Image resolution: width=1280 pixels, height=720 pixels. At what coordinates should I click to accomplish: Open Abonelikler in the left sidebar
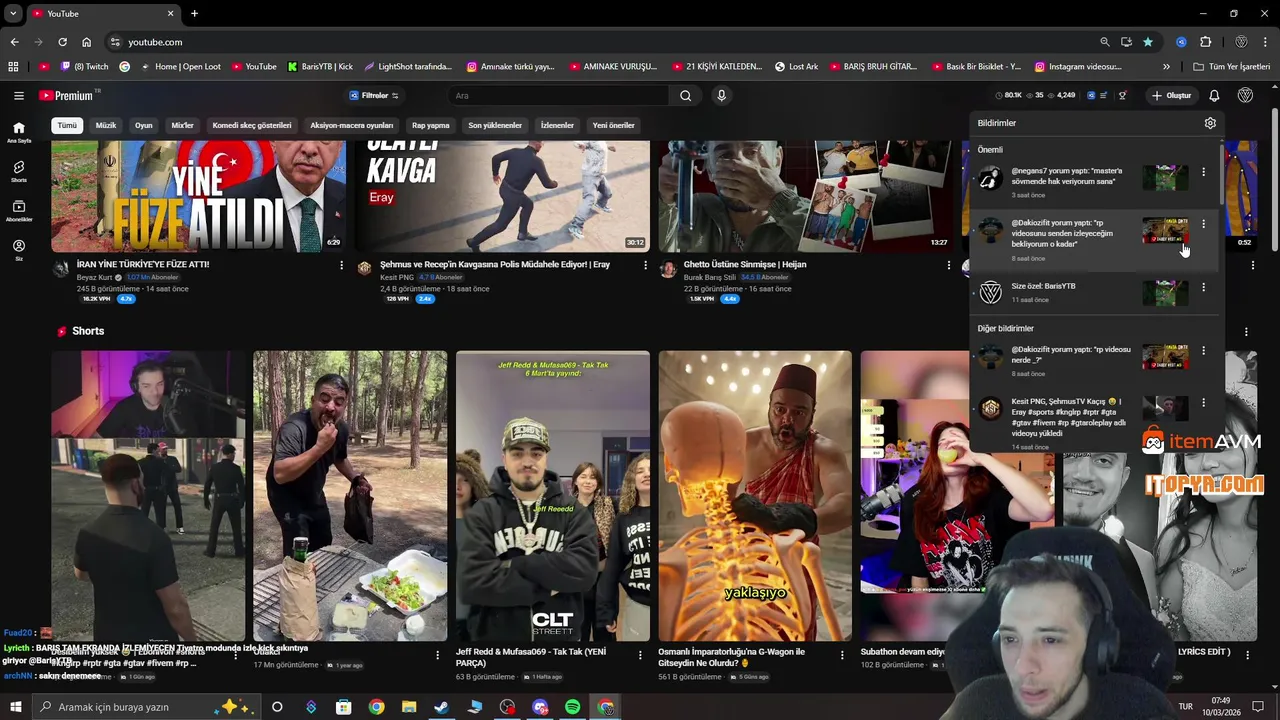[18, 211]
